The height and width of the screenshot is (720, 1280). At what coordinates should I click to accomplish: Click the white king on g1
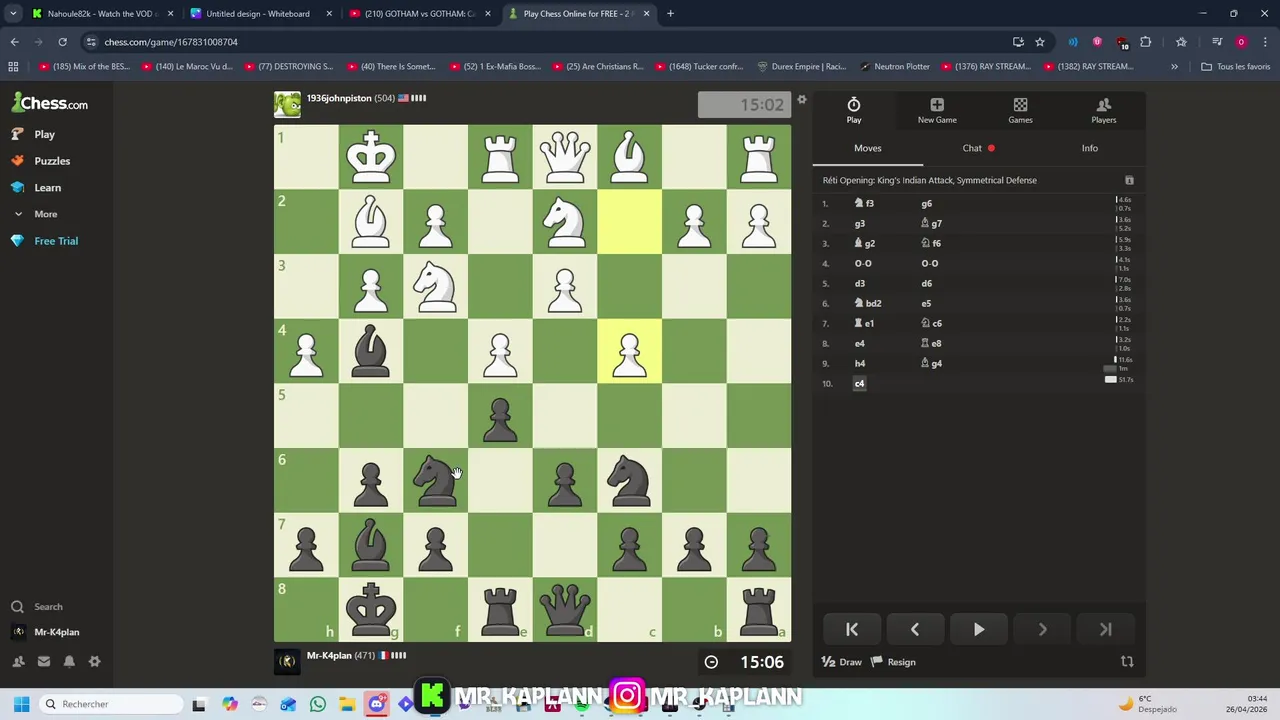(x=371, y=157)
